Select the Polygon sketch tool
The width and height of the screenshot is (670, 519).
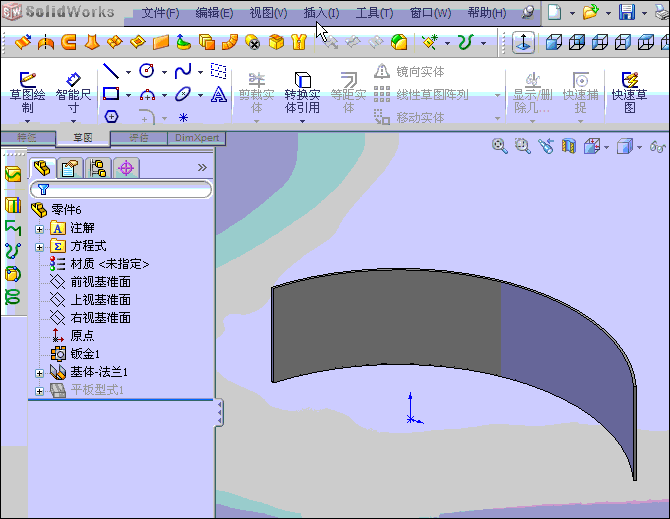[x=111, y=117]
